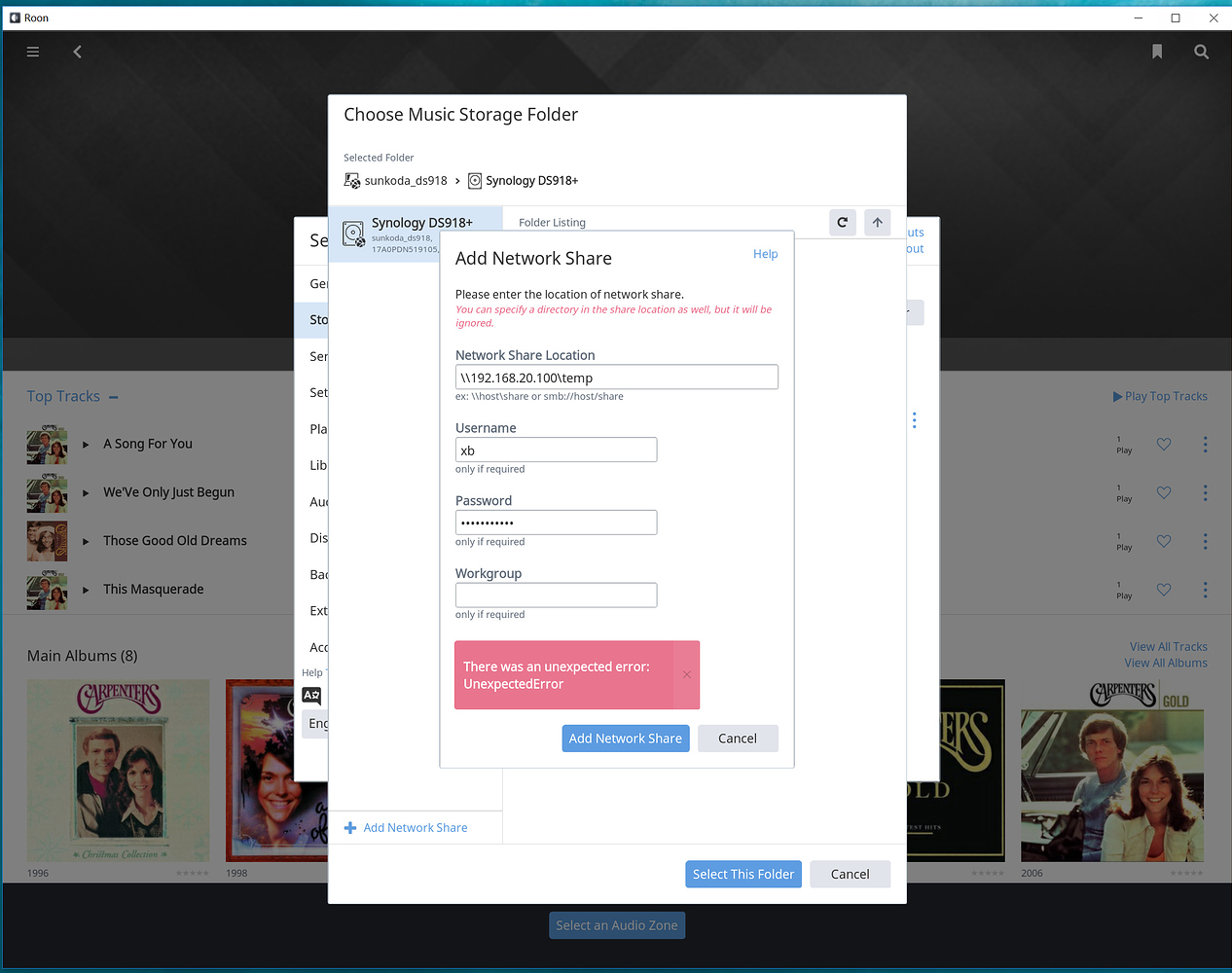The height and width of the screenshot is (973, 1232).
Task: Open more options for A Song For You
Action: (1205, 445)
